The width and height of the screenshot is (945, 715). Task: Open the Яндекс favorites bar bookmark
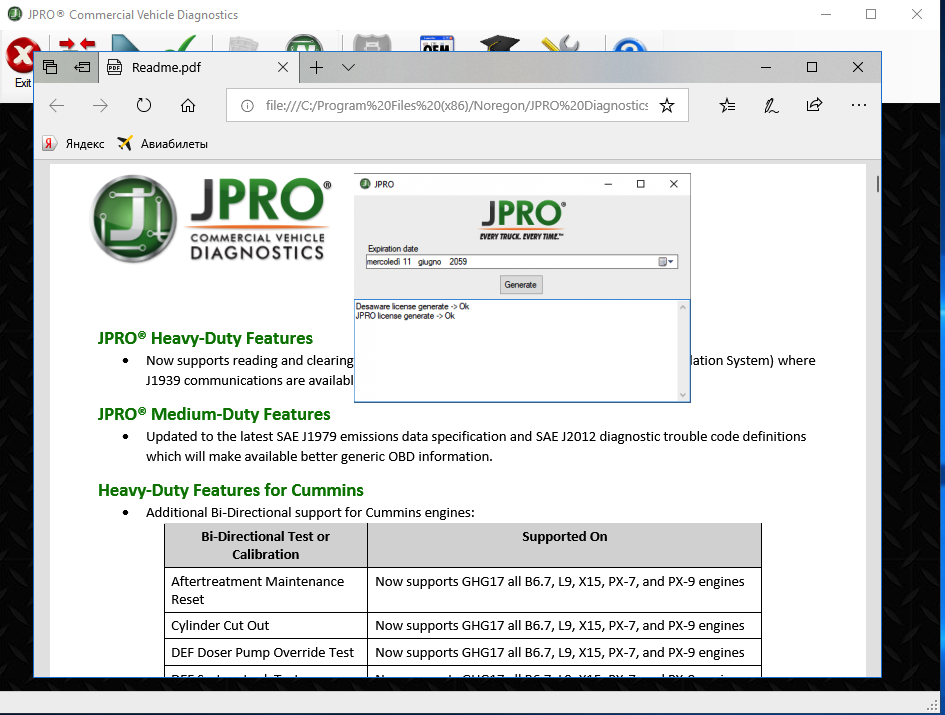74,143
